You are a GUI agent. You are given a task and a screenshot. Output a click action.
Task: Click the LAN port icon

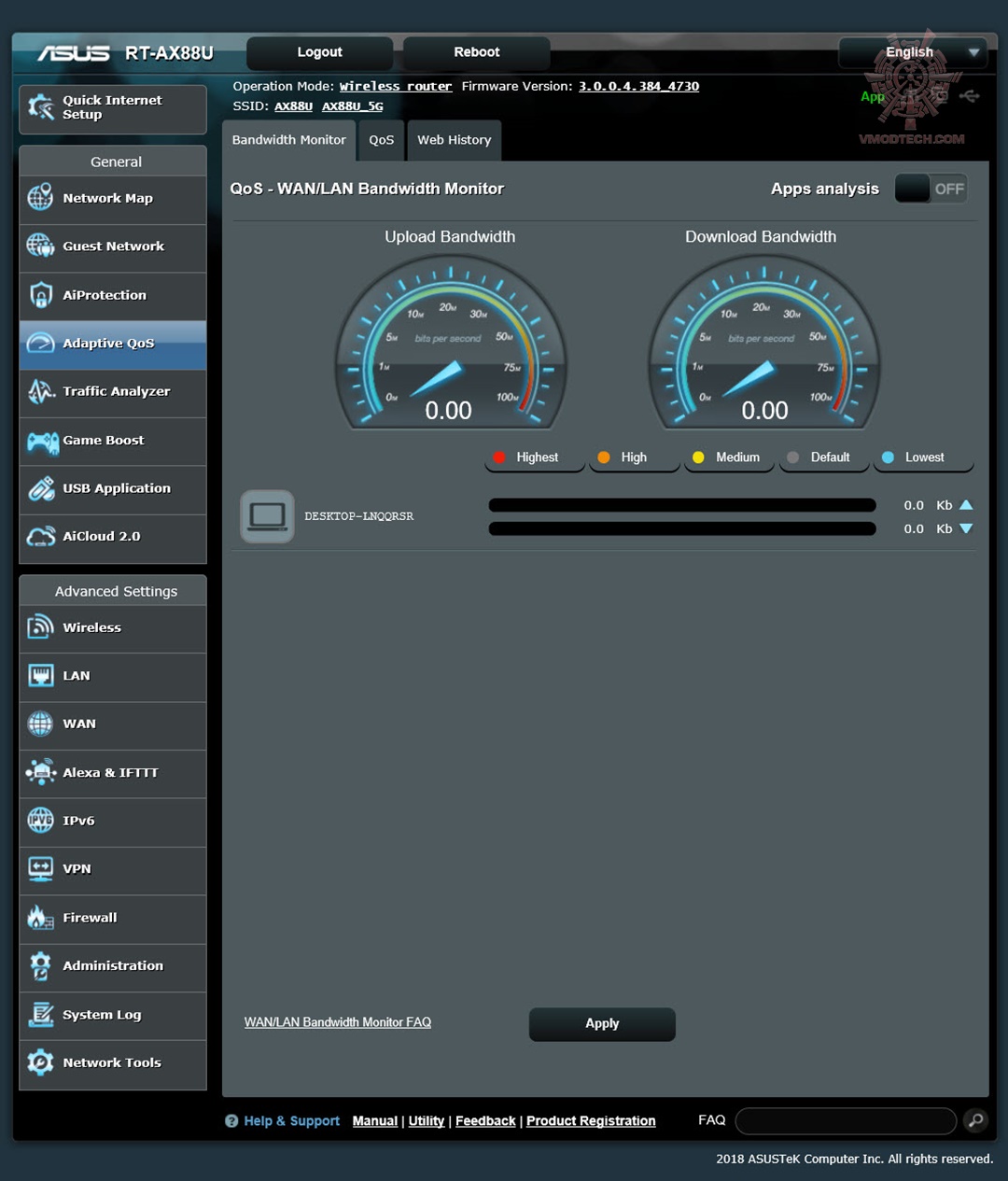click(x=40, y=675)
